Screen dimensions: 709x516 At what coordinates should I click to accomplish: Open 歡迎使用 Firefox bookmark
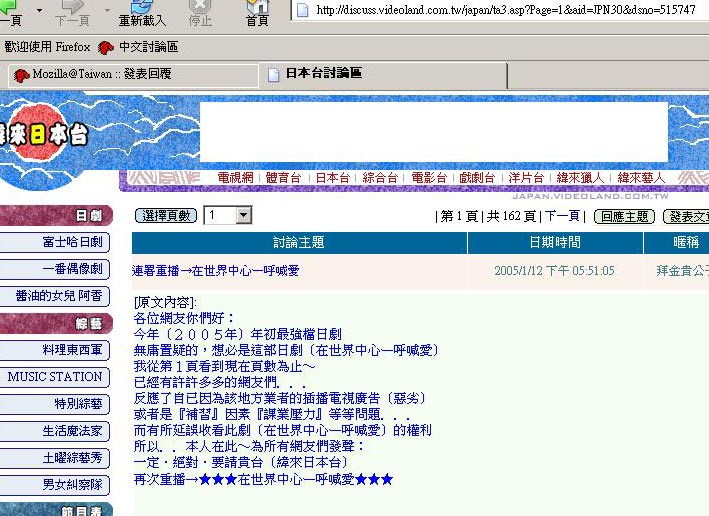pos(47,47)
